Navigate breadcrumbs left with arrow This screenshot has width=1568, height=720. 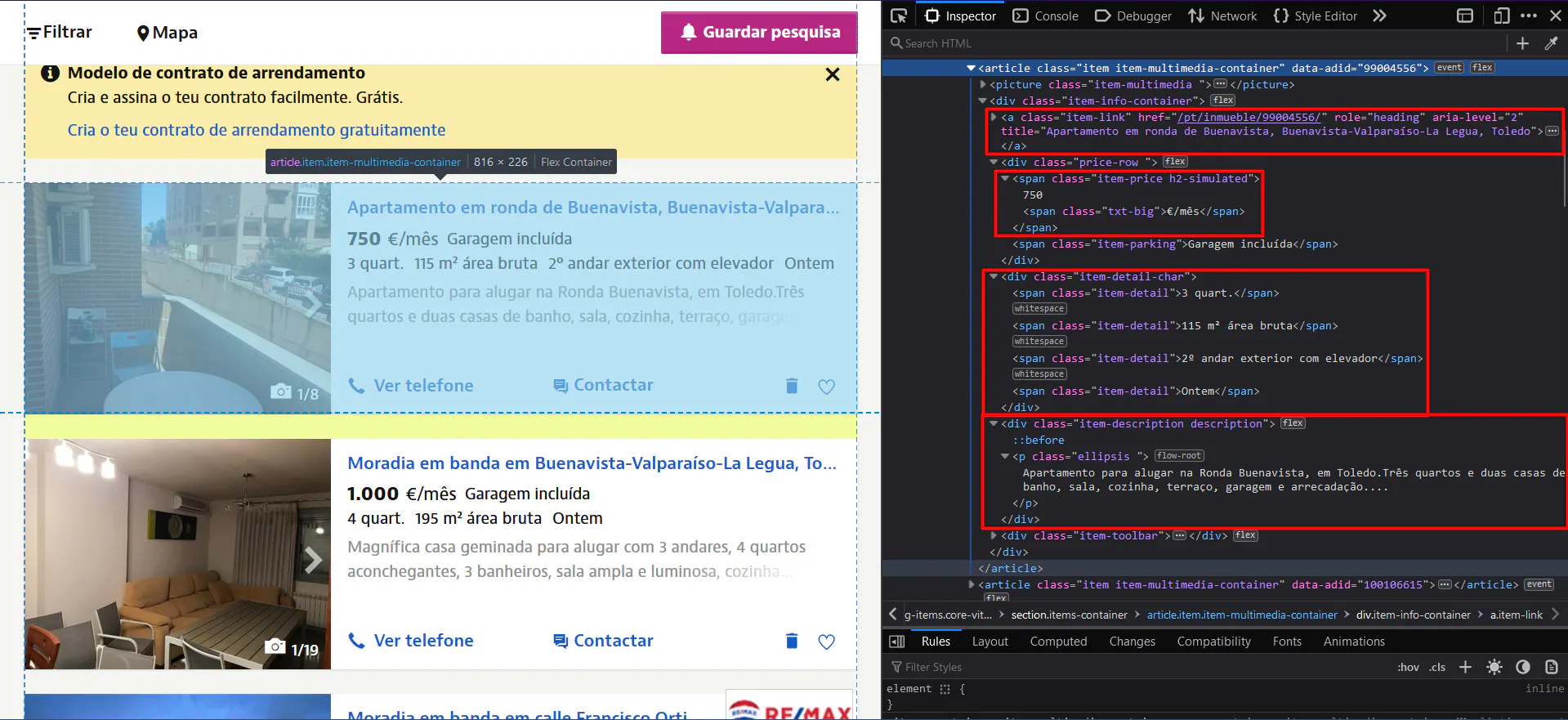pos(892,615)
